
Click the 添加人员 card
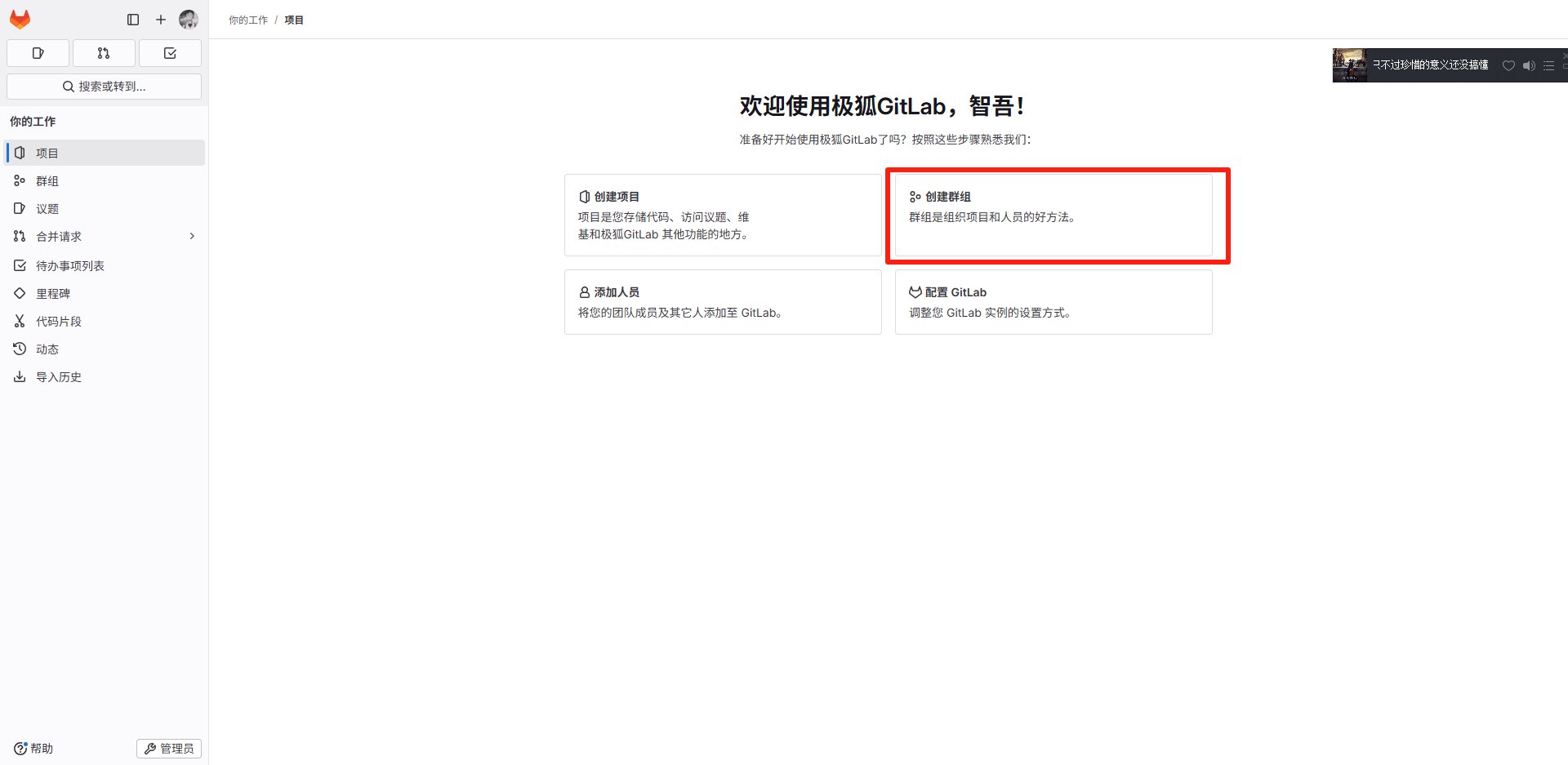(723, 302)
